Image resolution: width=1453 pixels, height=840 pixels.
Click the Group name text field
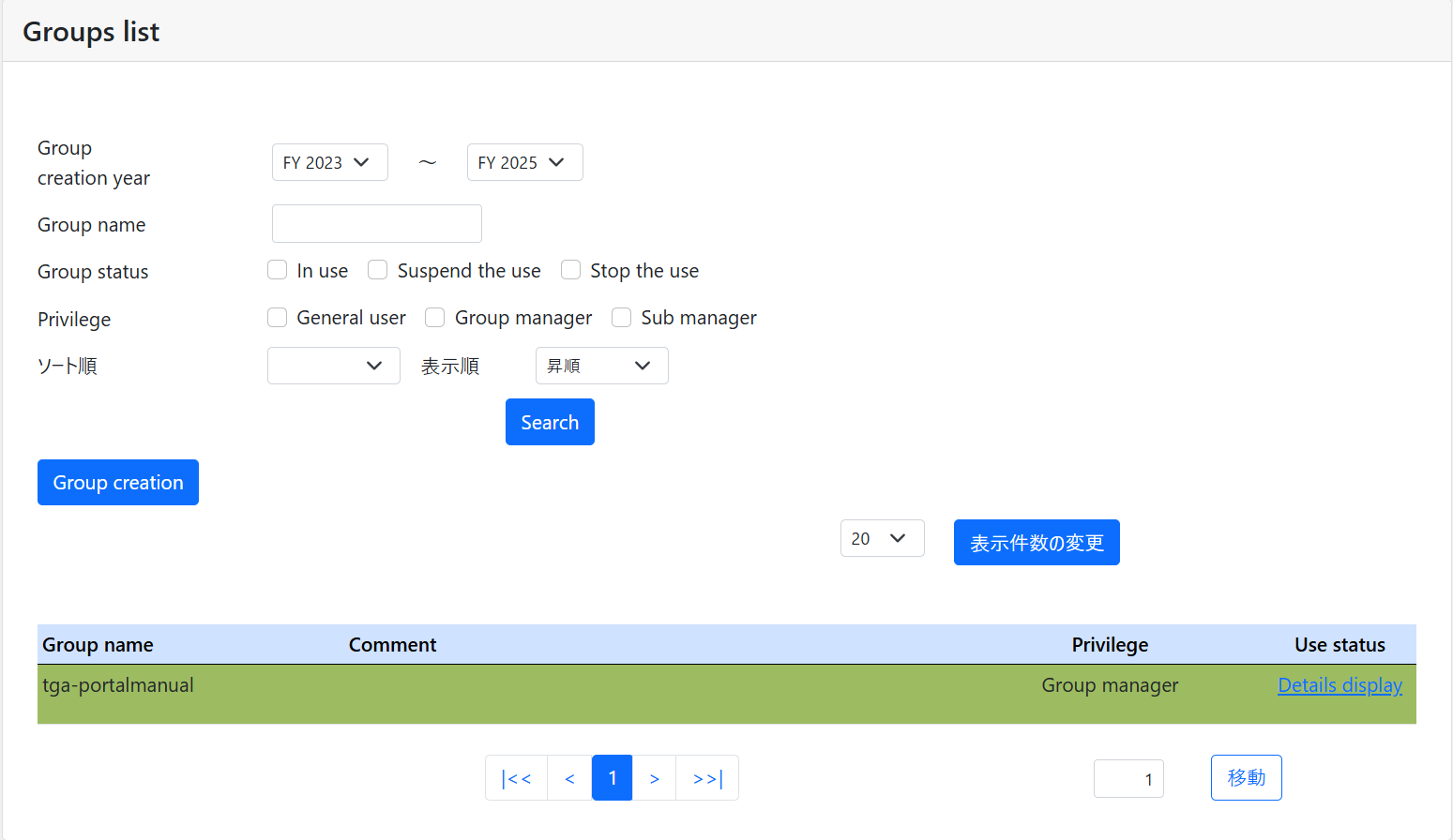click(x=377, y=224)
